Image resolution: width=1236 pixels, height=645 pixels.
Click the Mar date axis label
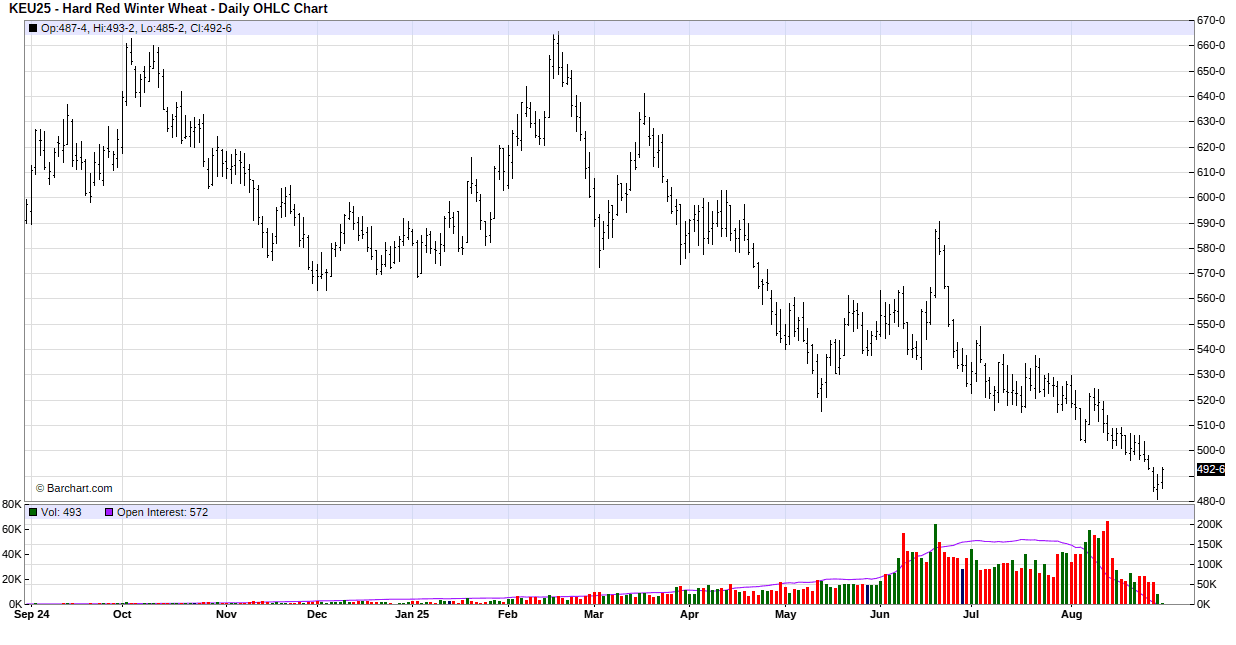594,615
